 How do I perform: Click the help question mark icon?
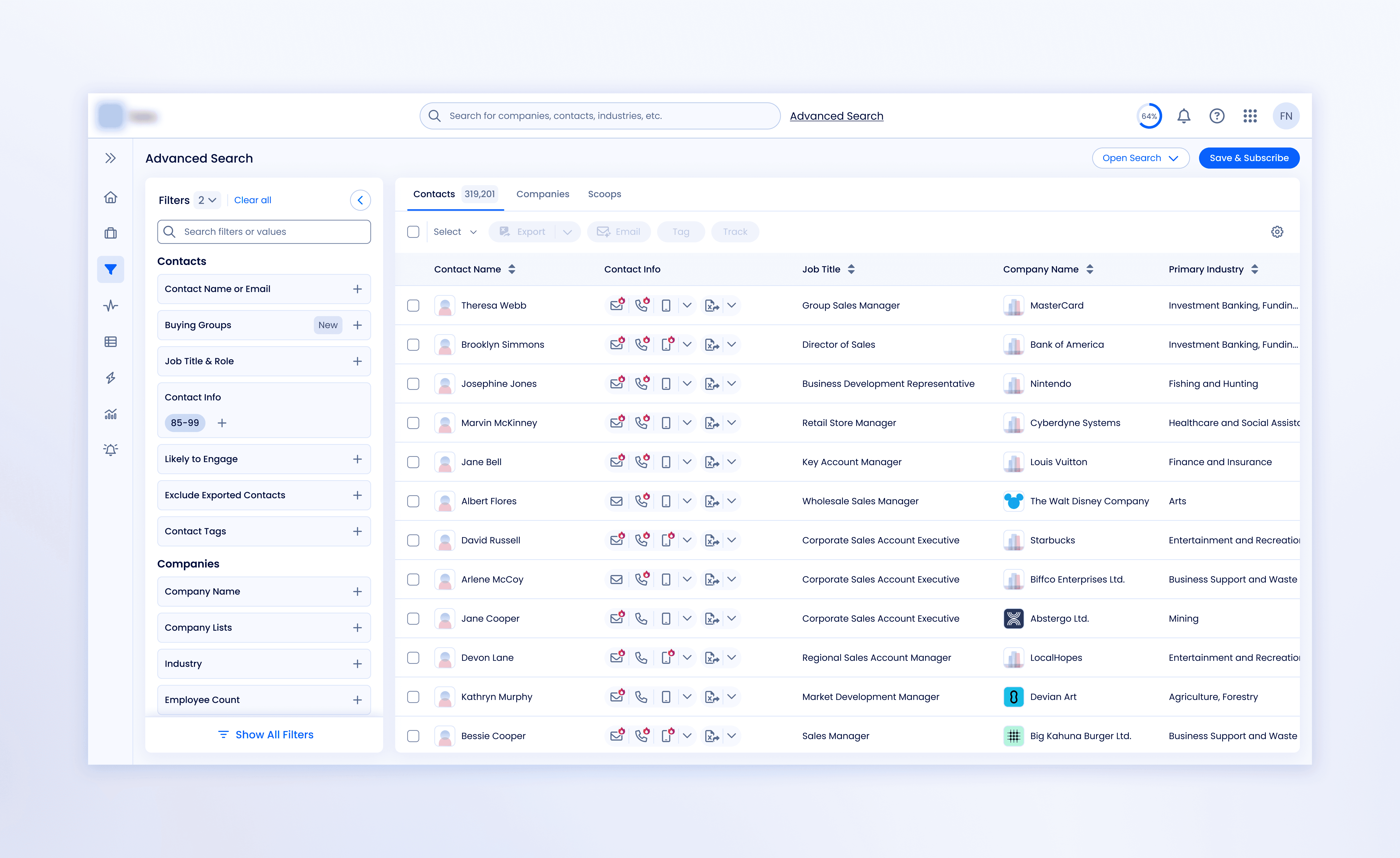tap(1217, 116)
